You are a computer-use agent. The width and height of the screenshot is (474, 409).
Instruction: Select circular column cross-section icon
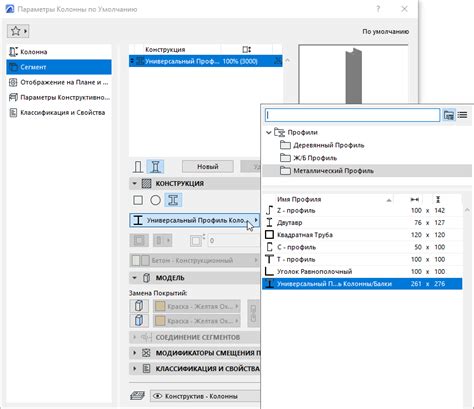coord(155,200)
